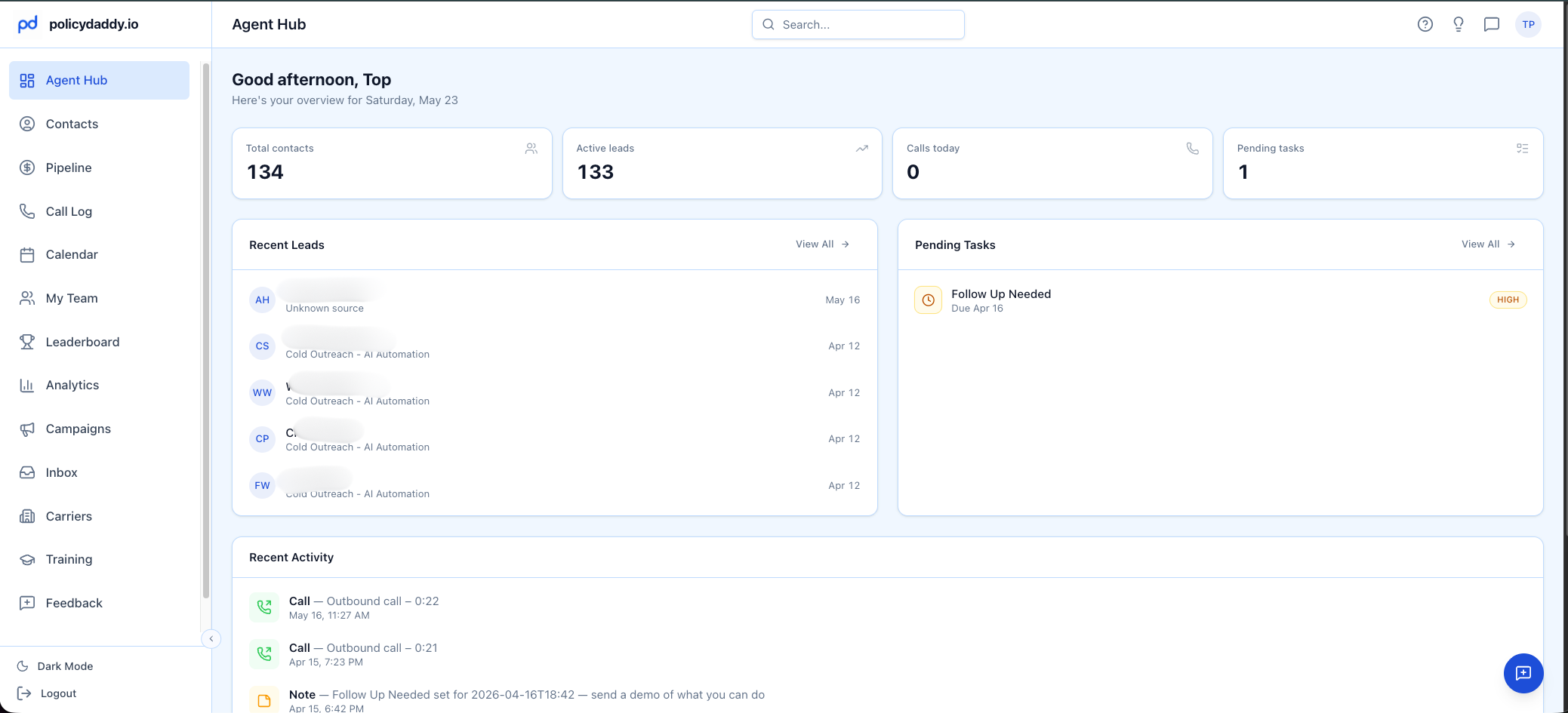1568x713 pixels.
Task: Click the green outbound call icon for 0:22 call
Action: [x=263, y=607]
